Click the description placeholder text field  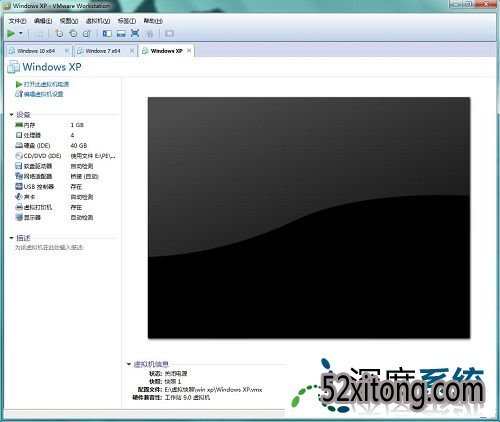coord(49,248)
